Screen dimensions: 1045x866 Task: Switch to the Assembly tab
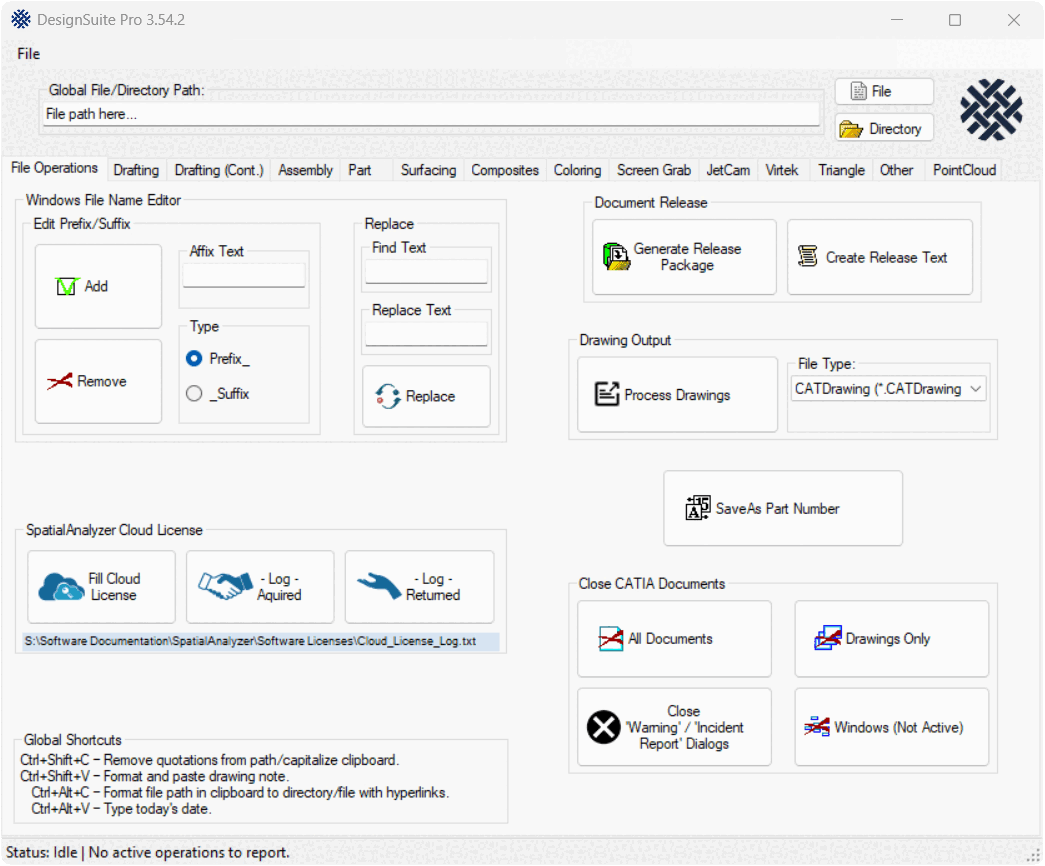tap(305, 170)
